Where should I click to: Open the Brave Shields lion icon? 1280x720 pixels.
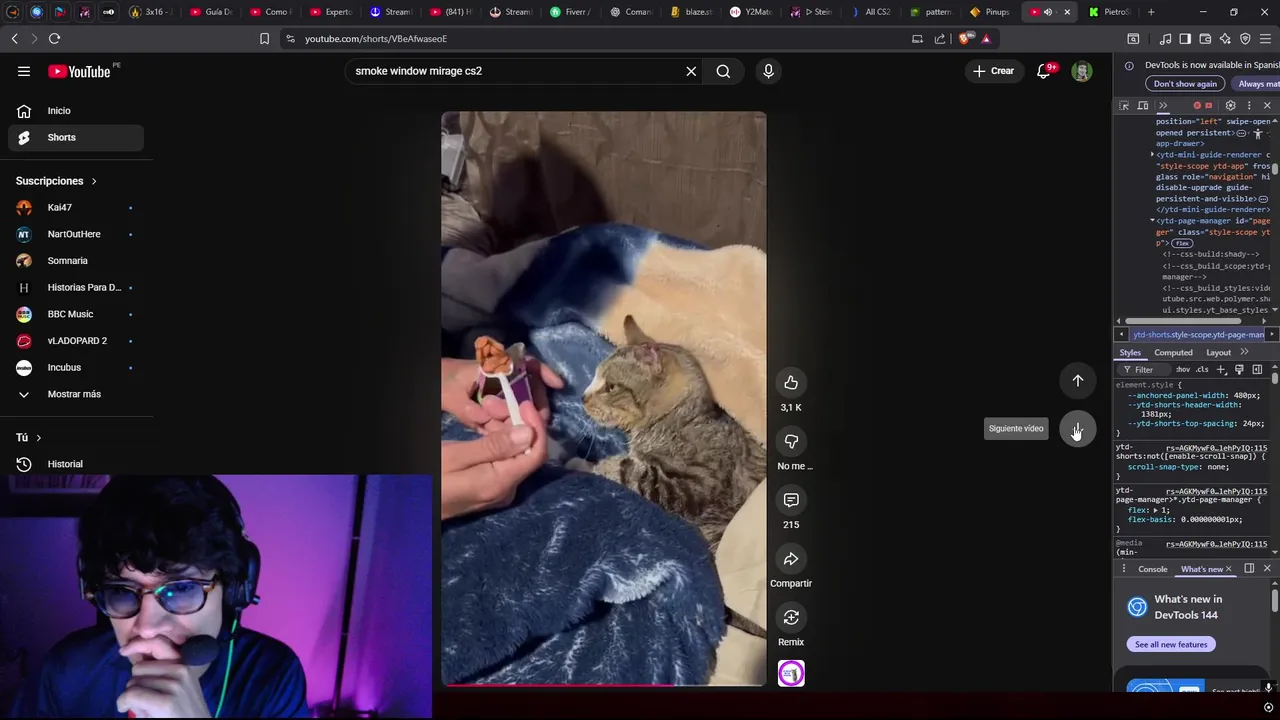coord(965,39)
